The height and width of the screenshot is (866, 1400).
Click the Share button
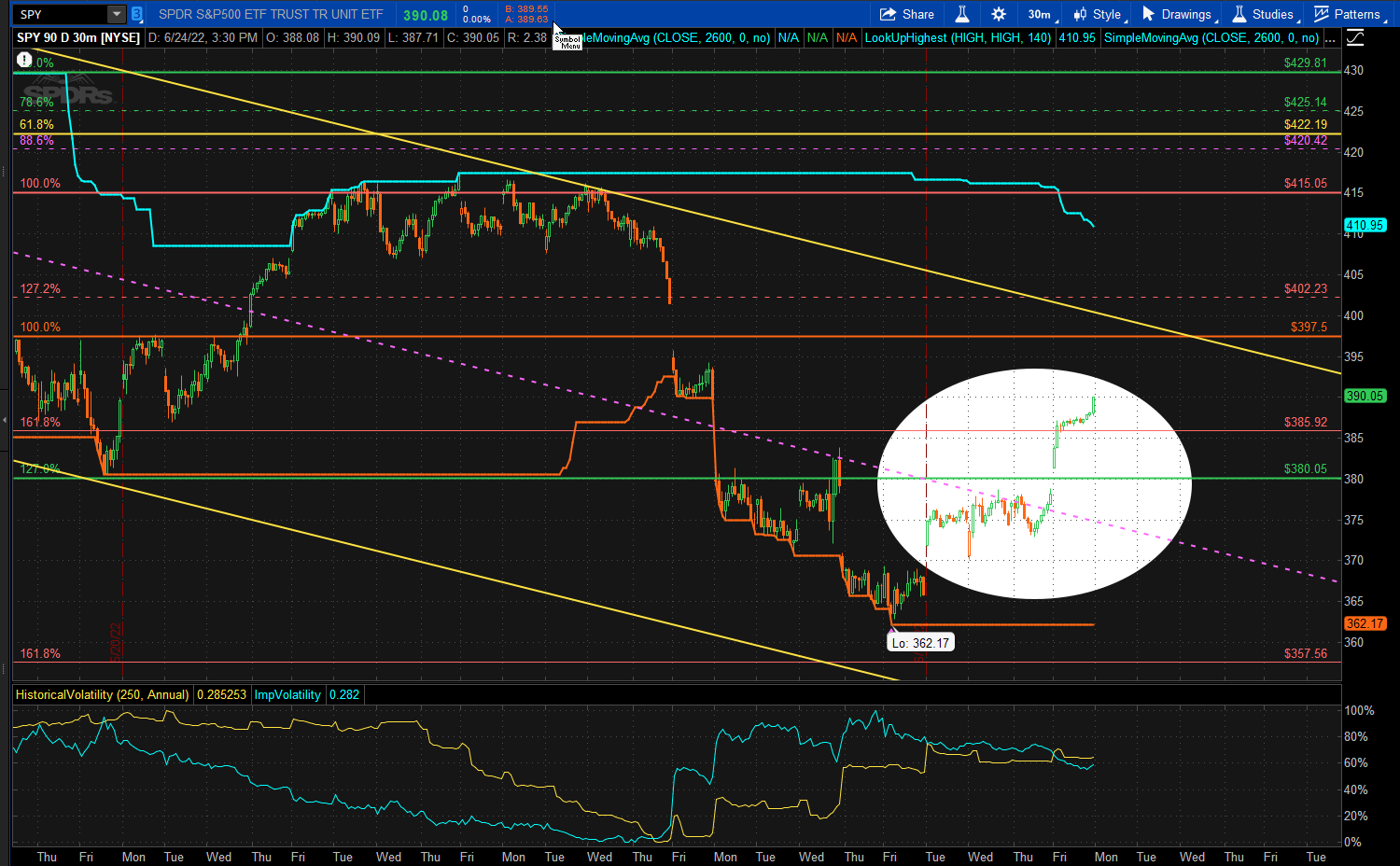[907, 14]
